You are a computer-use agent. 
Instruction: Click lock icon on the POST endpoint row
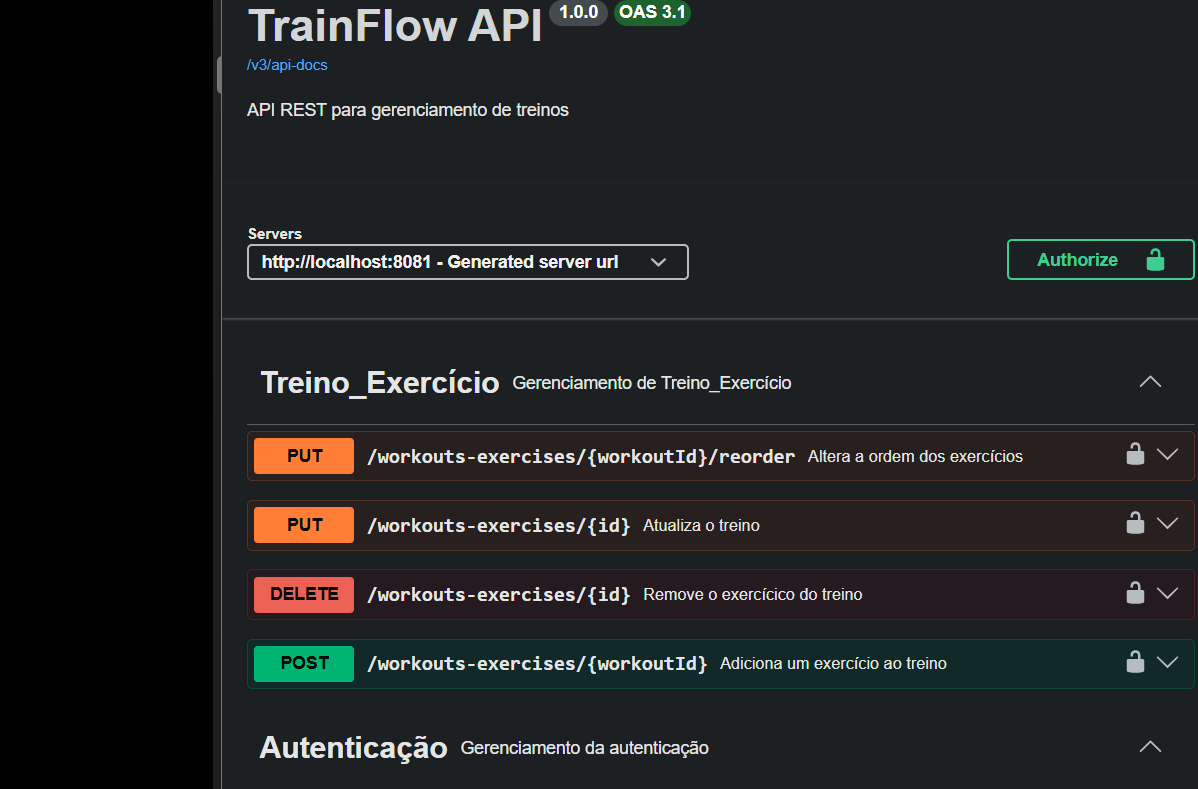tap(1135, 661)
